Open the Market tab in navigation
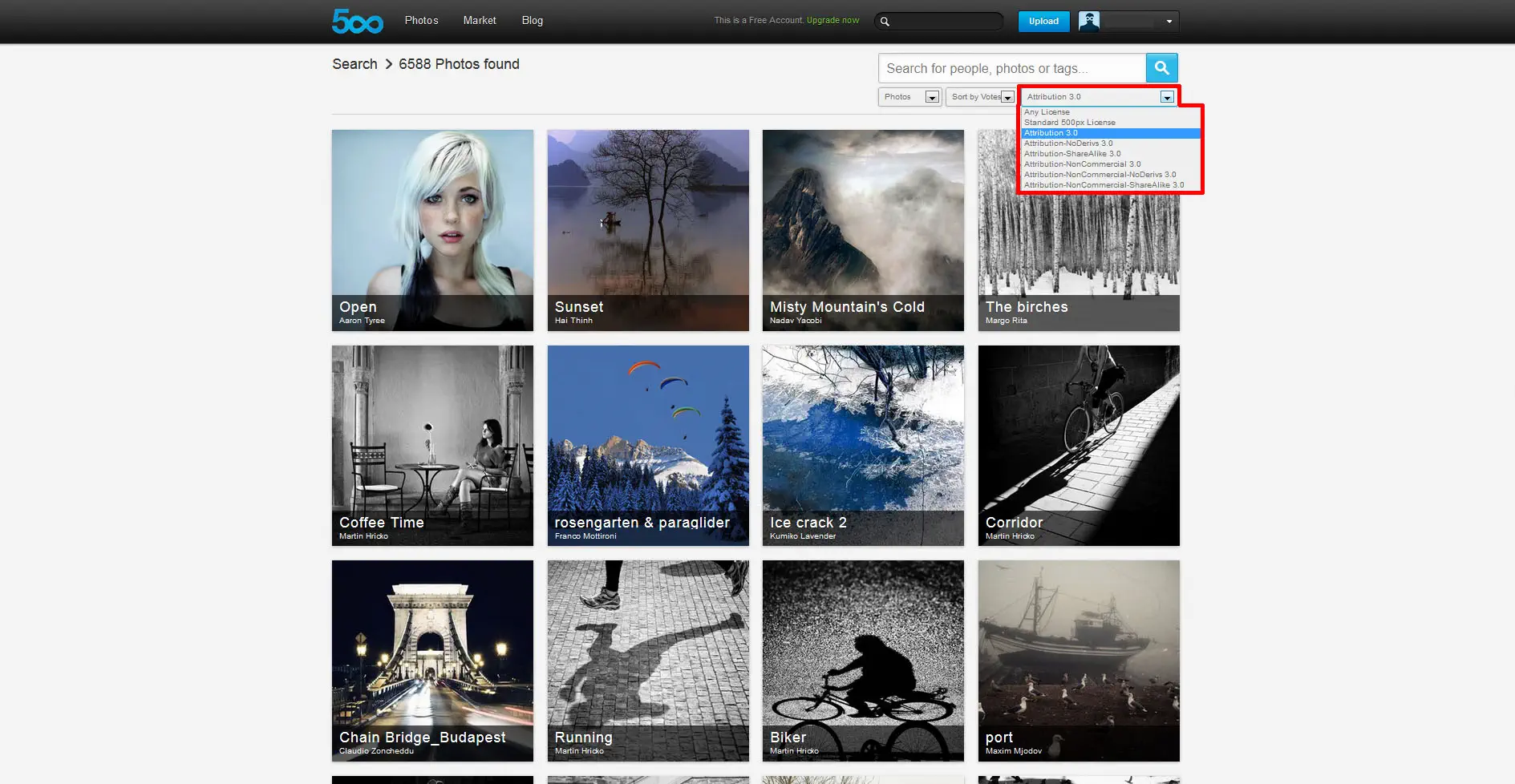1515x784 pixels. click(x=480, y=21)
